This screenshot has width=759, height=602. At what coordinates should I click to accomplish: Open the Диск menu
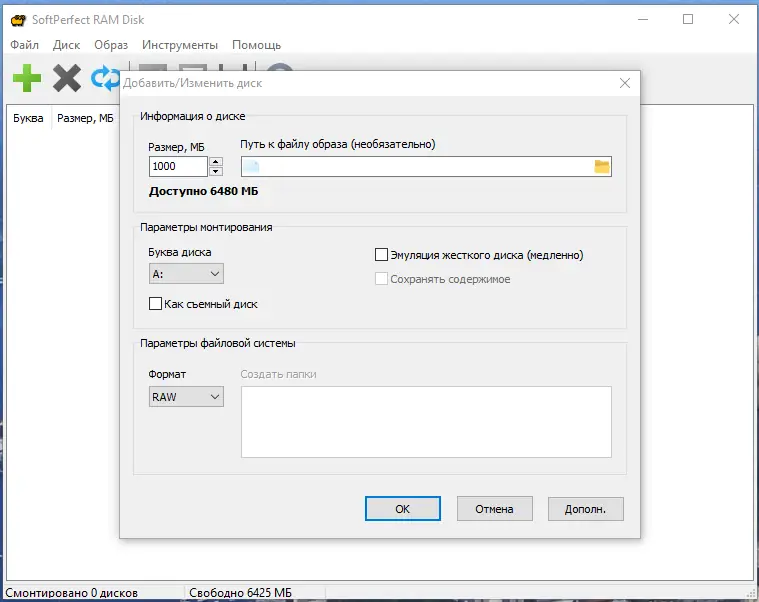66,45
